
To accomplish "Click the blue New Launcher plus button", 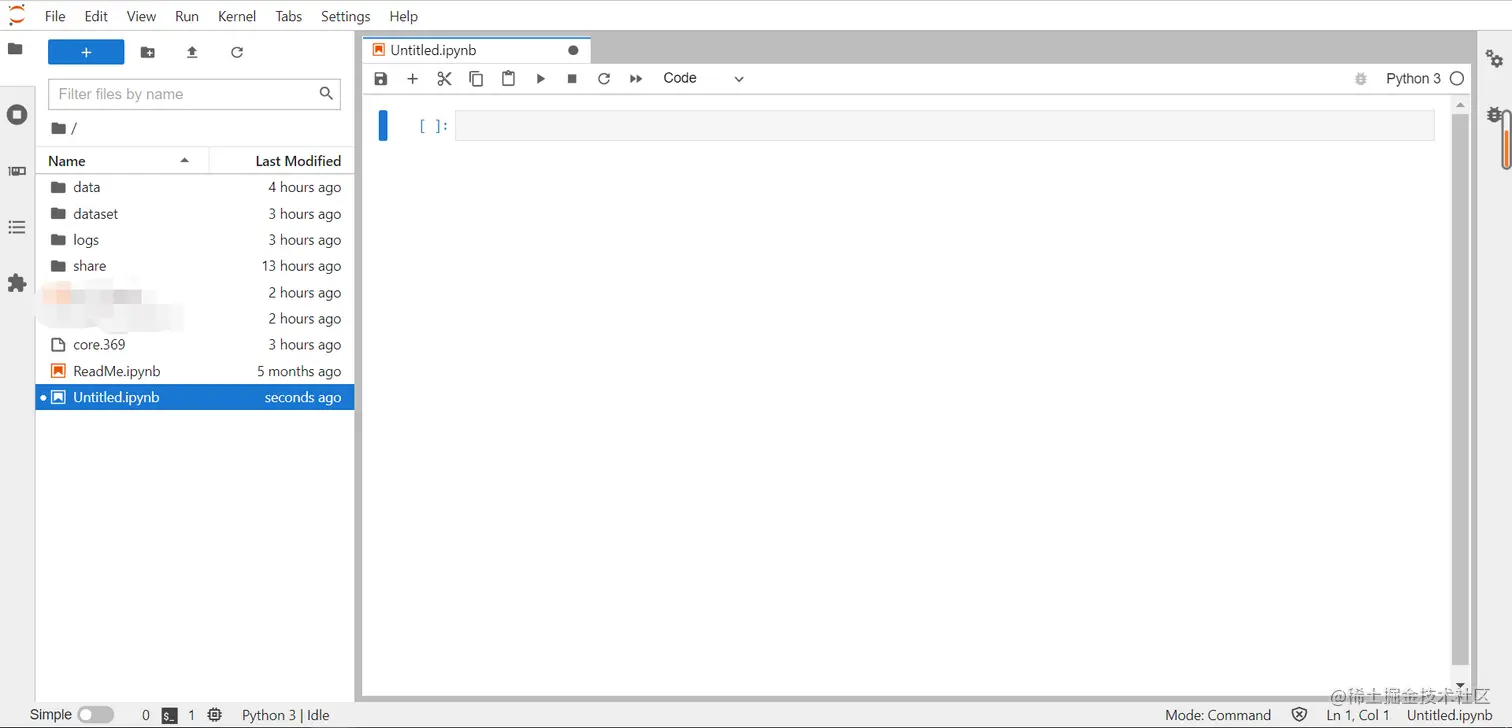I will 86,52.
